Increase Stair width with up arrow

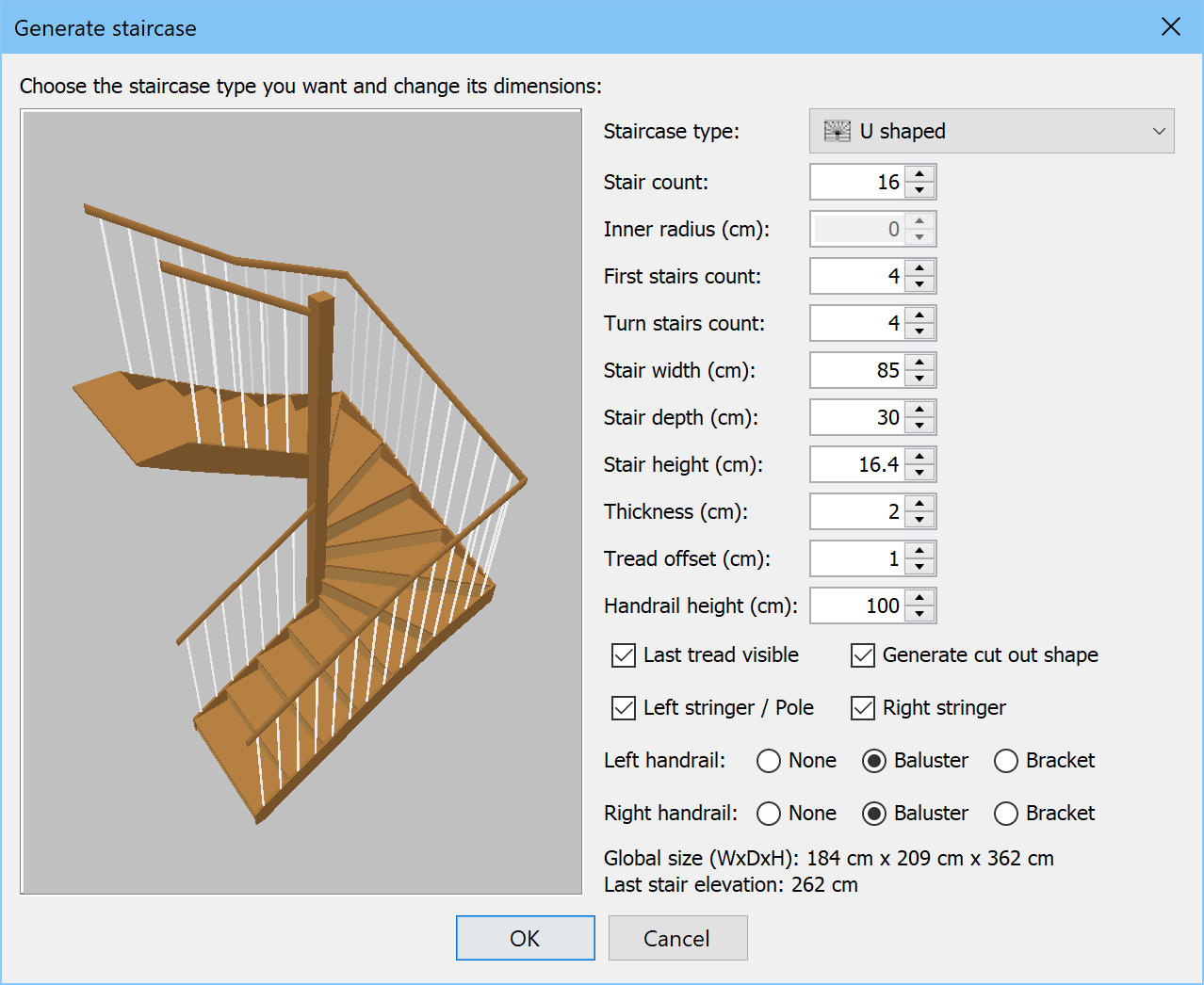tap(919, 362)
